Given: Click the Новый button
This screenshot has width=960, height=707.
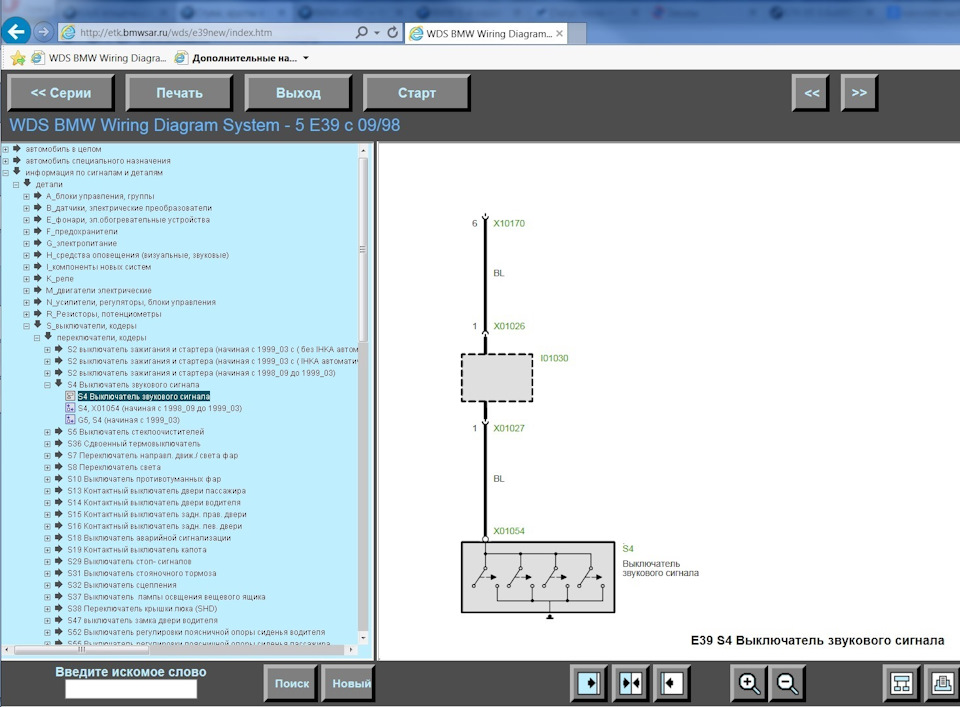Looking at the screenshot, I should (x=349, y=683).
